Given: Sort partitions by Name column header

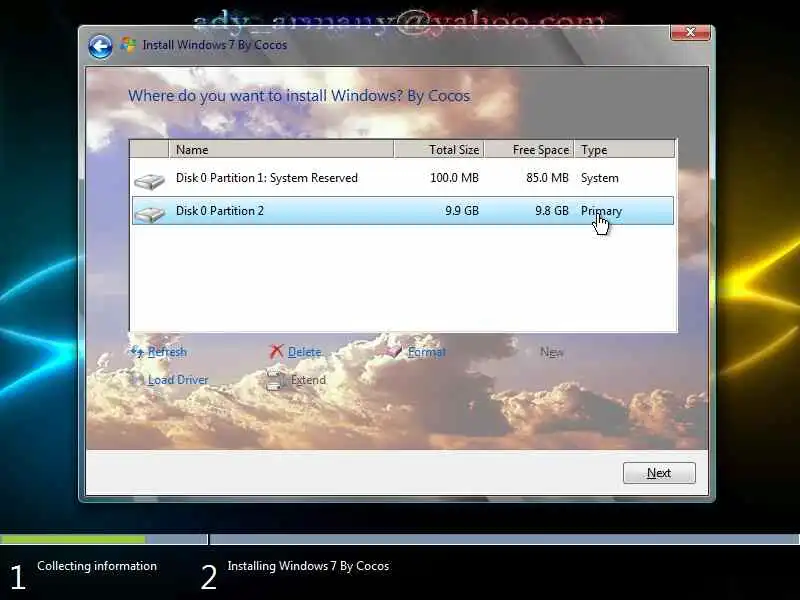Looking at the screenshot, I should [281, 149].
